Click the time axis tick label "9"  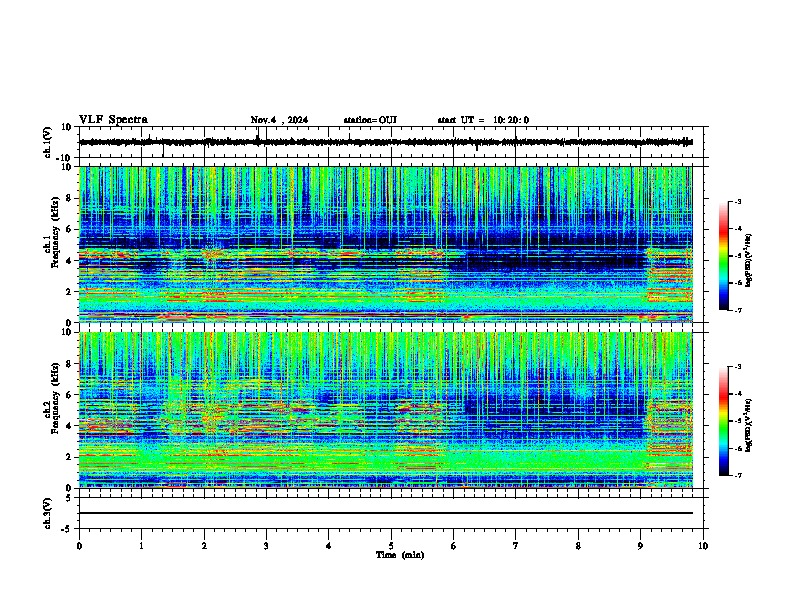coord(640,546)
